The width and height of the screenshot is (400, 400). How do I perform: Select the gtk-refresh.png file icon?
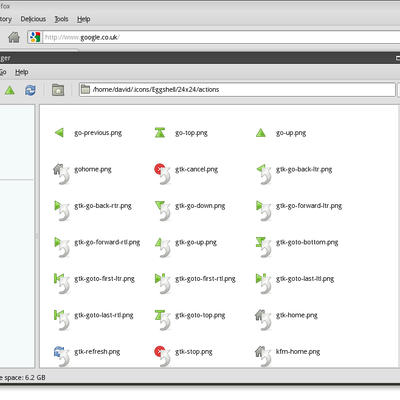pyautogui.click(x=62, y=356)
